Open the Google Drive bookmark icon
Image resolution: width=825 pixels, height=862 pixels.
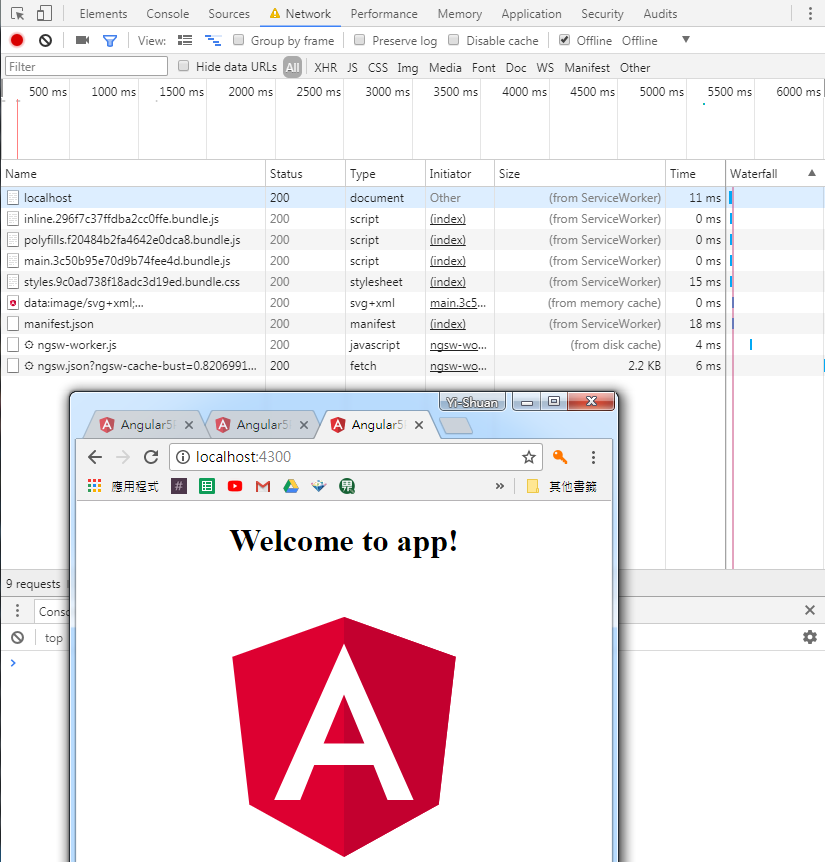pyautogui.click(x=291, y=486)
